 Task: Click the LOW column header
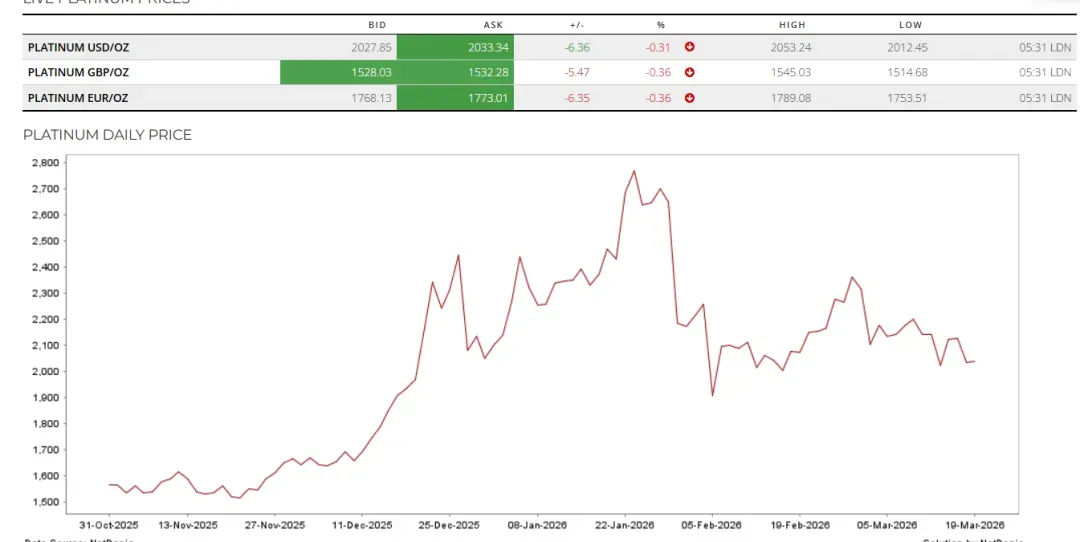[x=911, y=25]
